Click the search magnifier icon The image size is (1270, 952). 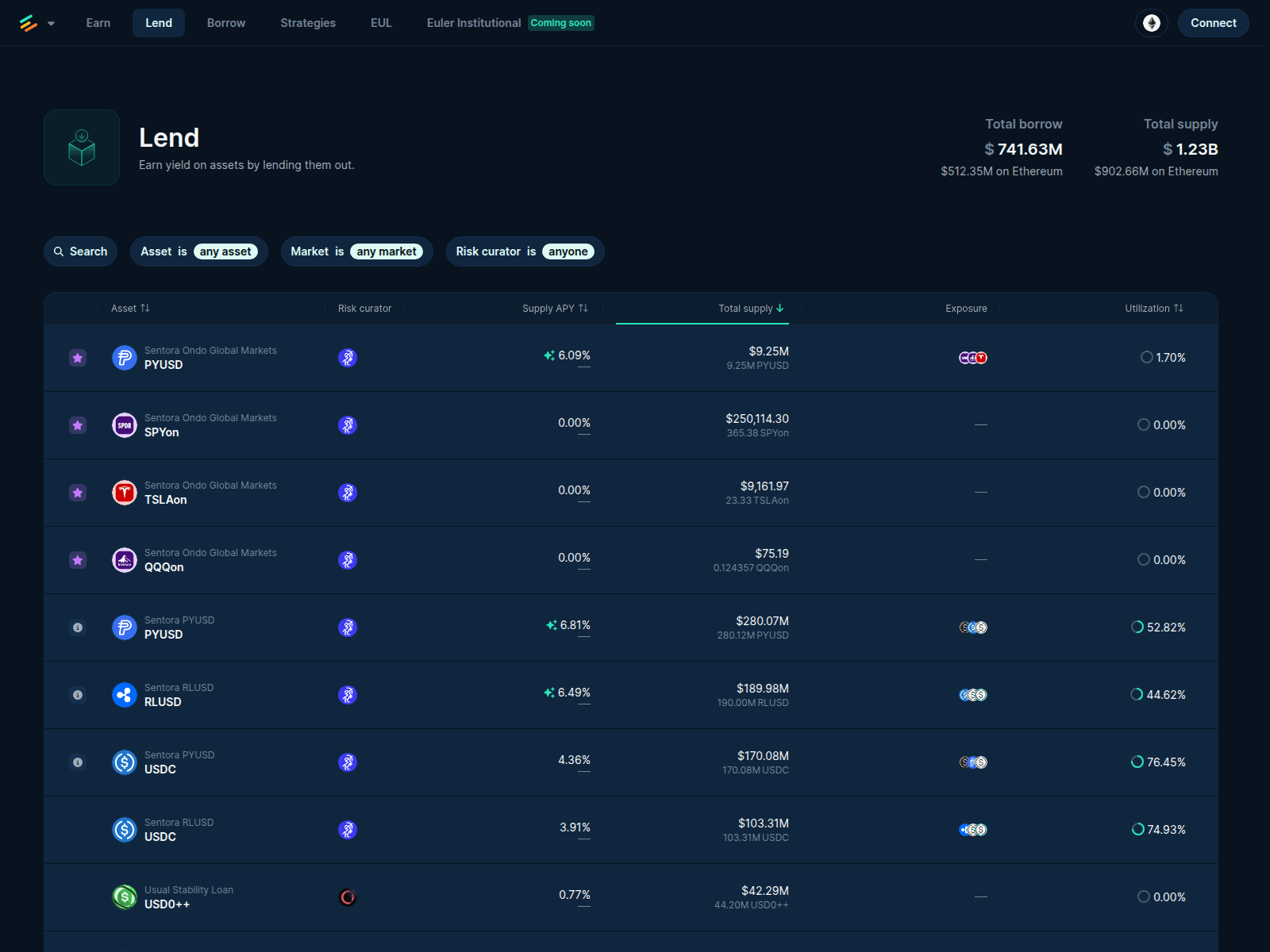[x=59, y=251]
